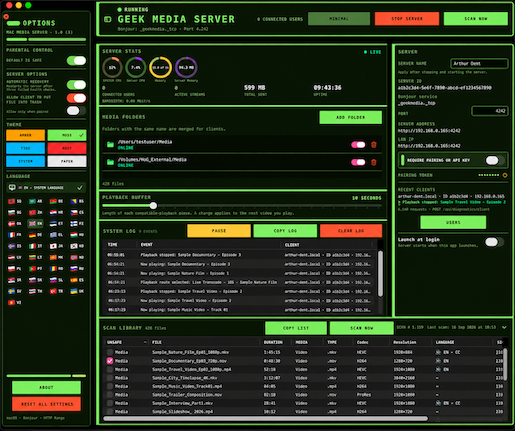515x431 pixels.
Task: Select the AR Arabic flag language
Action: tap(36, 201)
